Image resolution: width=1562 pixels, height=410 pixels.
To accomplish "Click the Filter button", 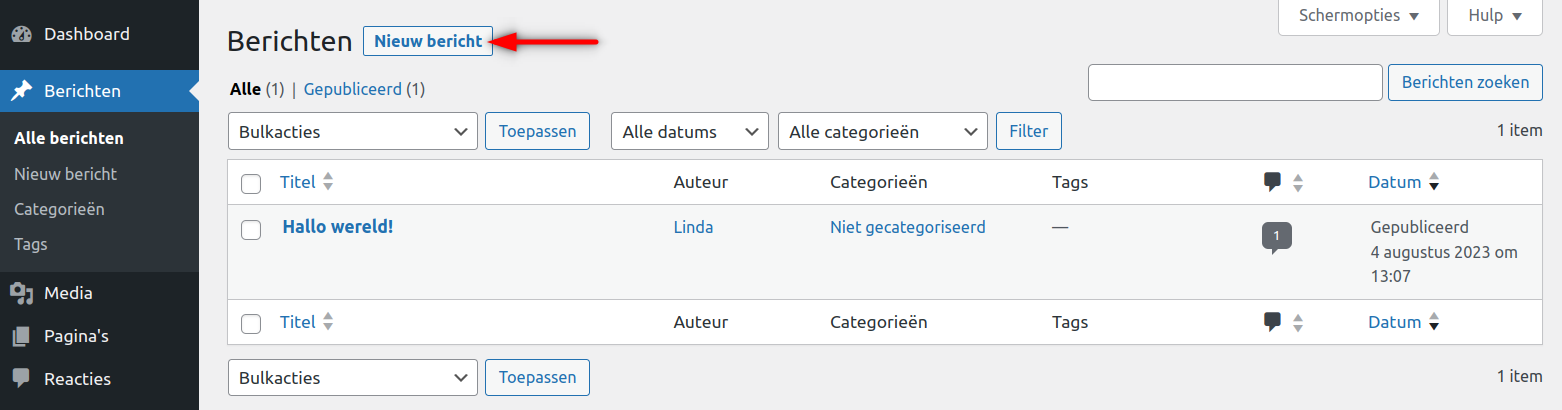I will 1029,131.
